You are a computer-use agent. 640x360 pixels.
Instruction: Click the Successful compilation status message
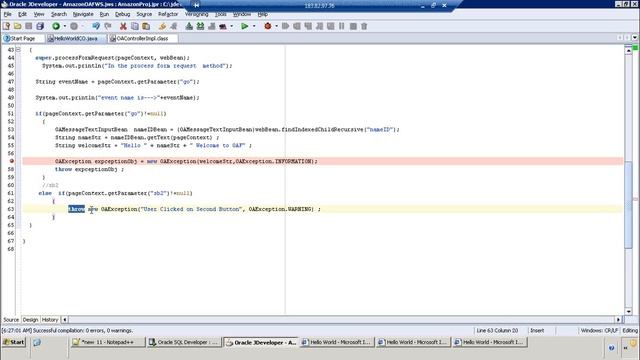[67, 330]
